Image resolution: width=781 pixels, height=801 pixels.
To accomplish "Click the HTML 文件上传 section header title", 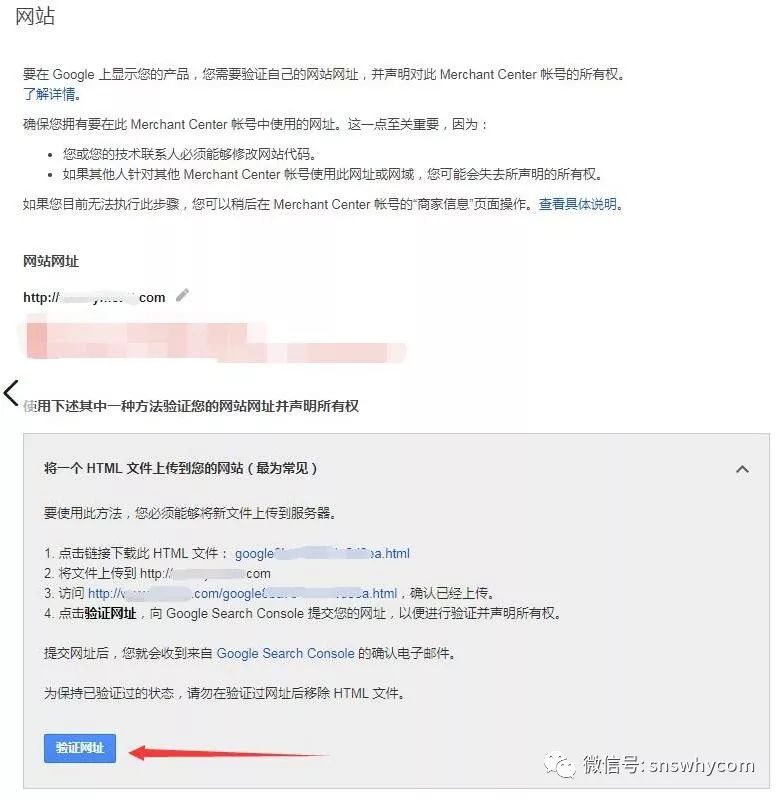I will (180, 468).
